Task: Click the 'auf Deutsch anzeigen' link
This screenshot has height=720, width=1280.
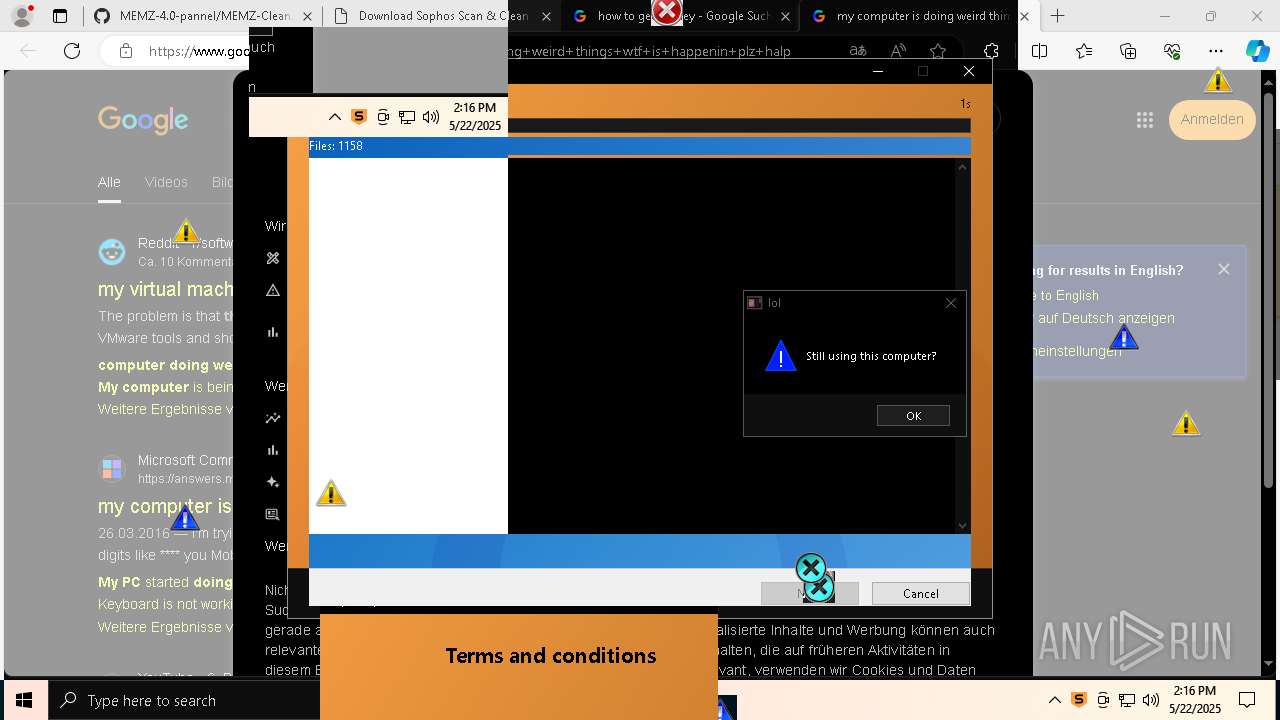Action: (1106, 318)
